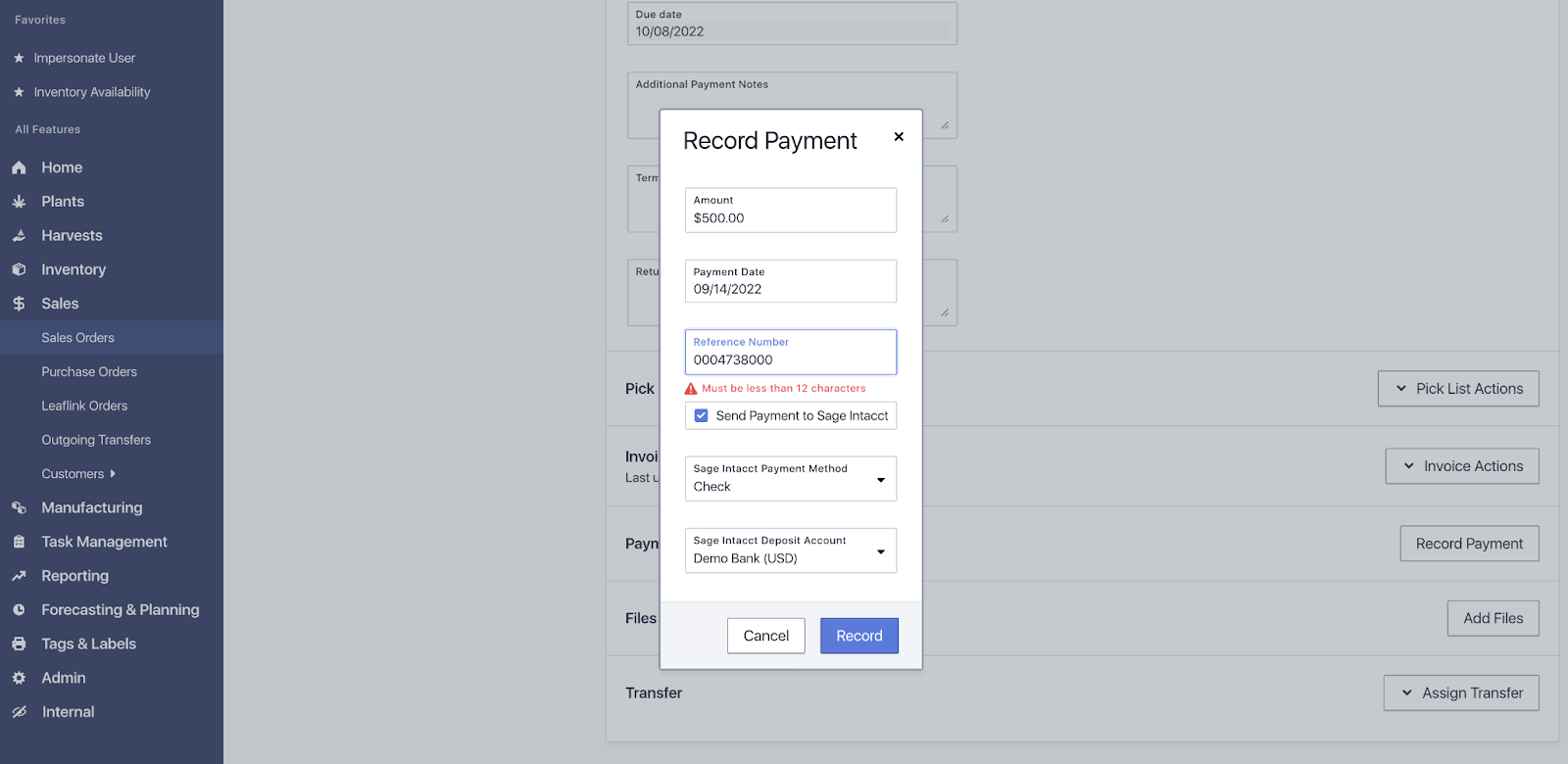
Task: Open Impersonate User favorite
Action: (x=84, y=59)
